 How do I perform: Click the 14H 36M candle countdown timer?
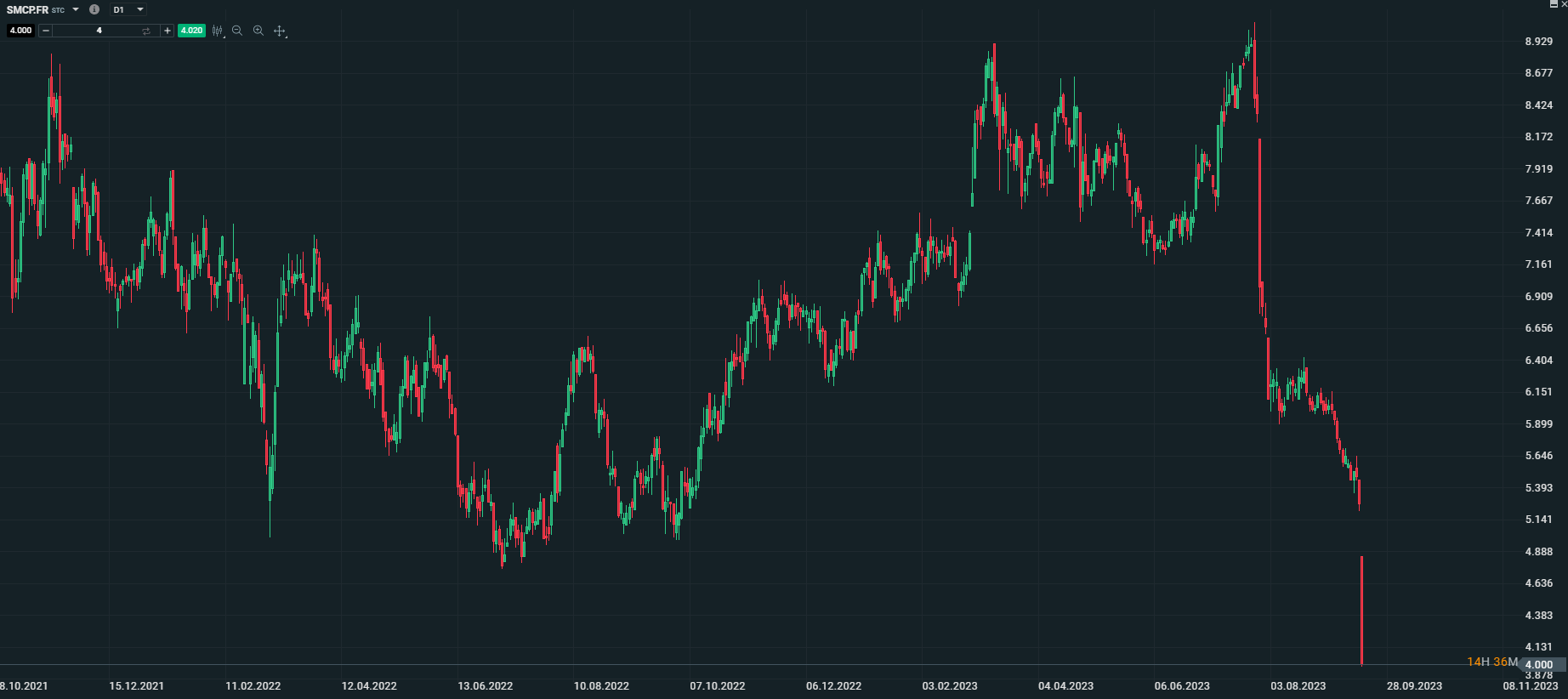tap(1492, 662)
